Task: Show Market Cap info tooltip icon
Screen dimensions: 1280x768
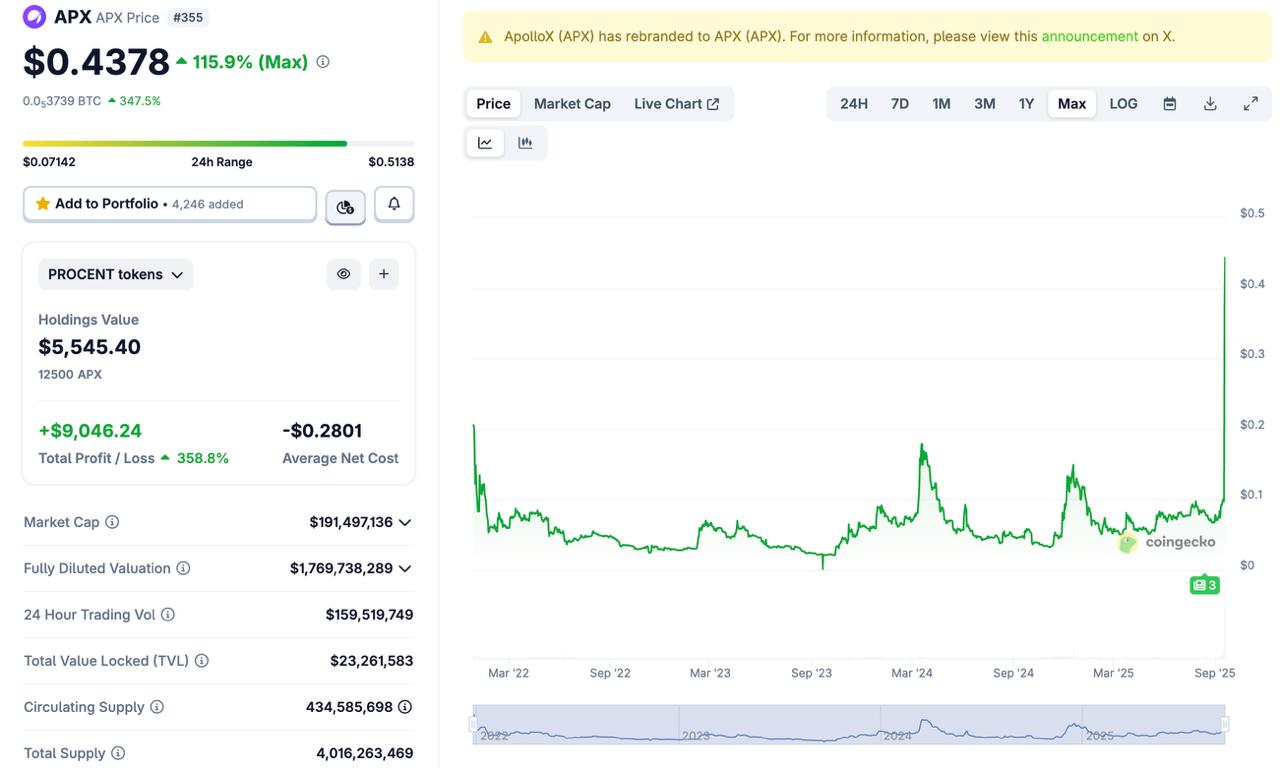Action: click(112, 522)
